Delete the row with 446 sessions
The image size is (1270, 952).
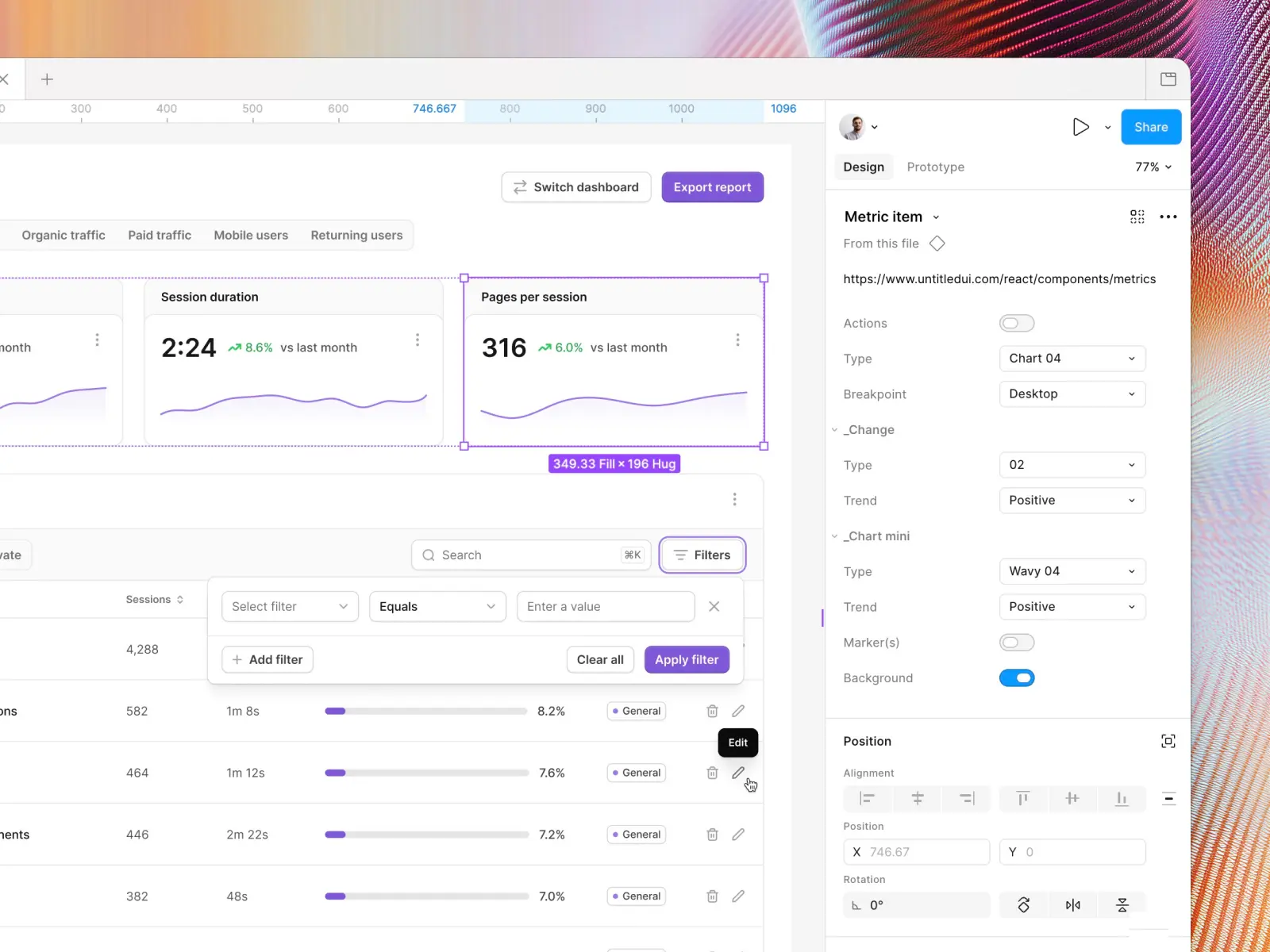click(x=712, y=835)
